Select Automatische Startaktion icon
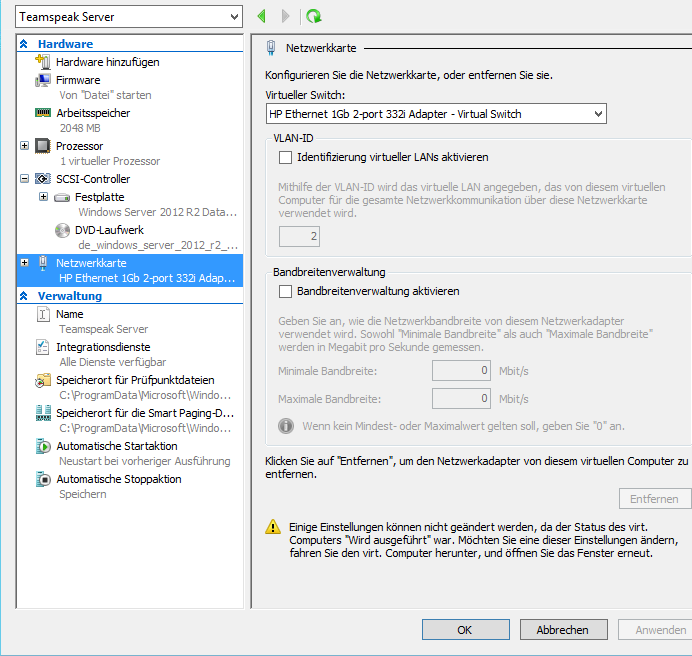 [x=43, y=446]
